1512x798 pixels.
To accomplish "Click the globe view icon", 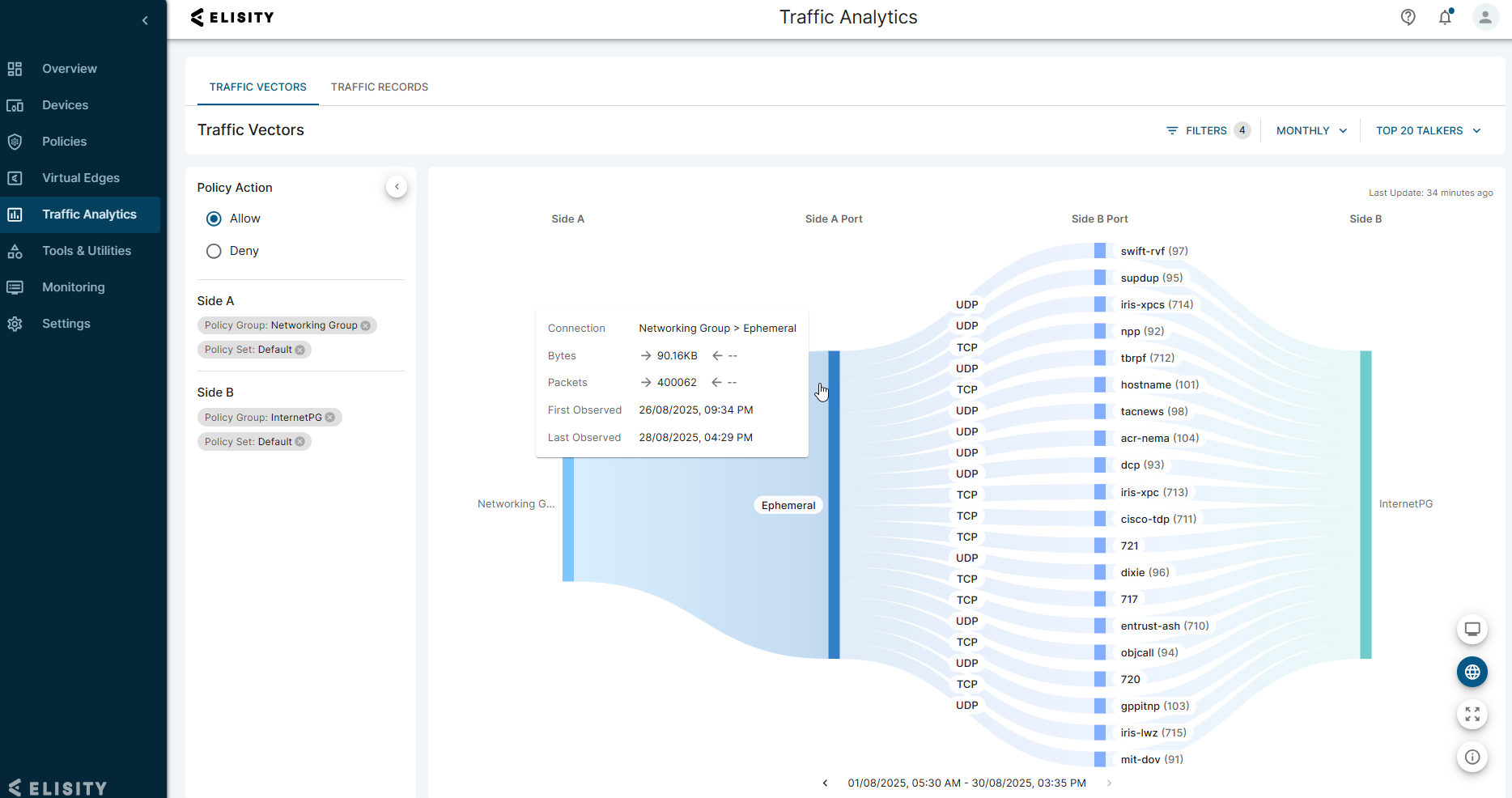I will pos(1472,672).
